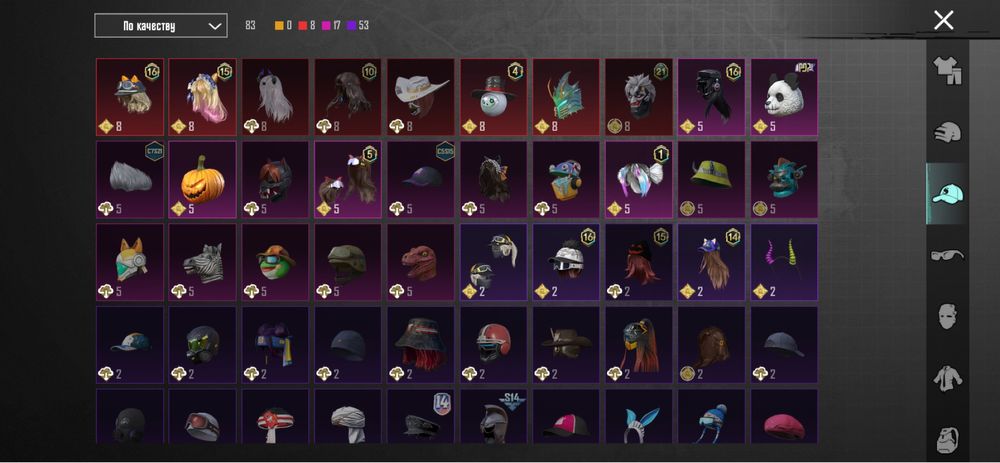The image size is (1000, 463).
Task: Filter by the pink quality swatch showing 17
Action: tap(325, 26)
